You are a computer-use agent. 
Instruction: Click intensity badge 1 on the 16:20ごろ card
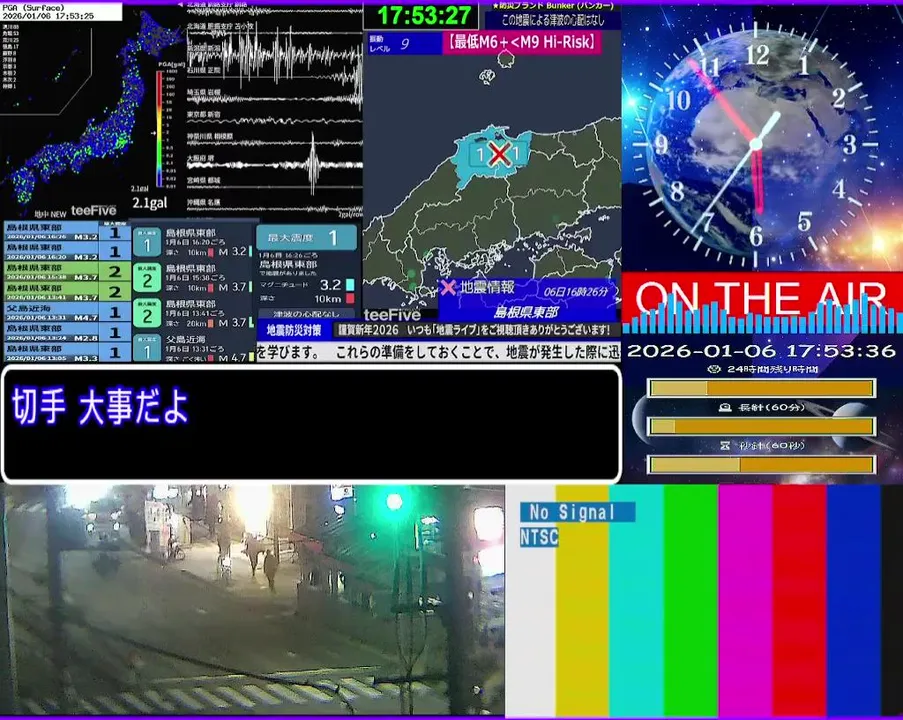tap(147, 244)
